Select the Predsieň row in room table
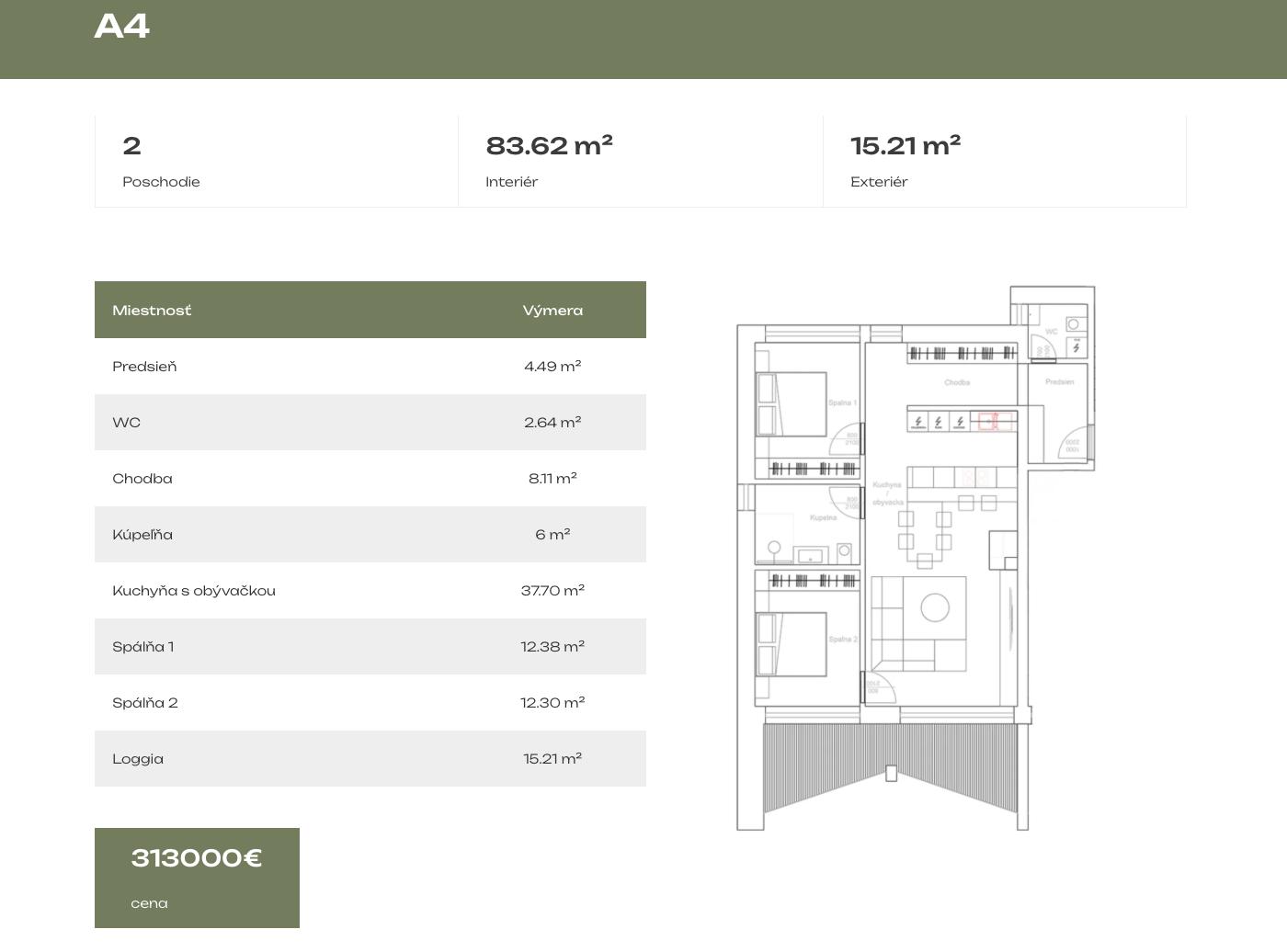Image resolution: width=1287 pixels, height=952 pixels. [370, 366]
